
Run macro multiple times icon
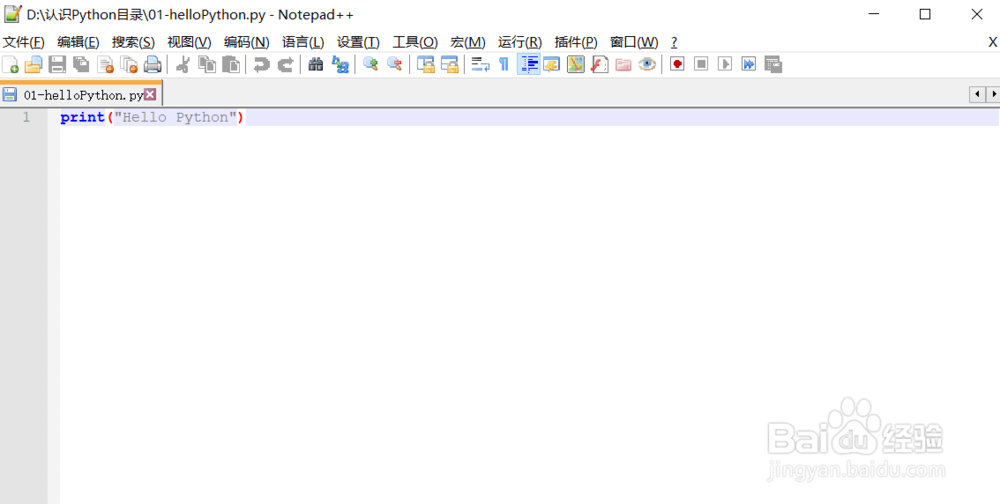pos(748,64)
